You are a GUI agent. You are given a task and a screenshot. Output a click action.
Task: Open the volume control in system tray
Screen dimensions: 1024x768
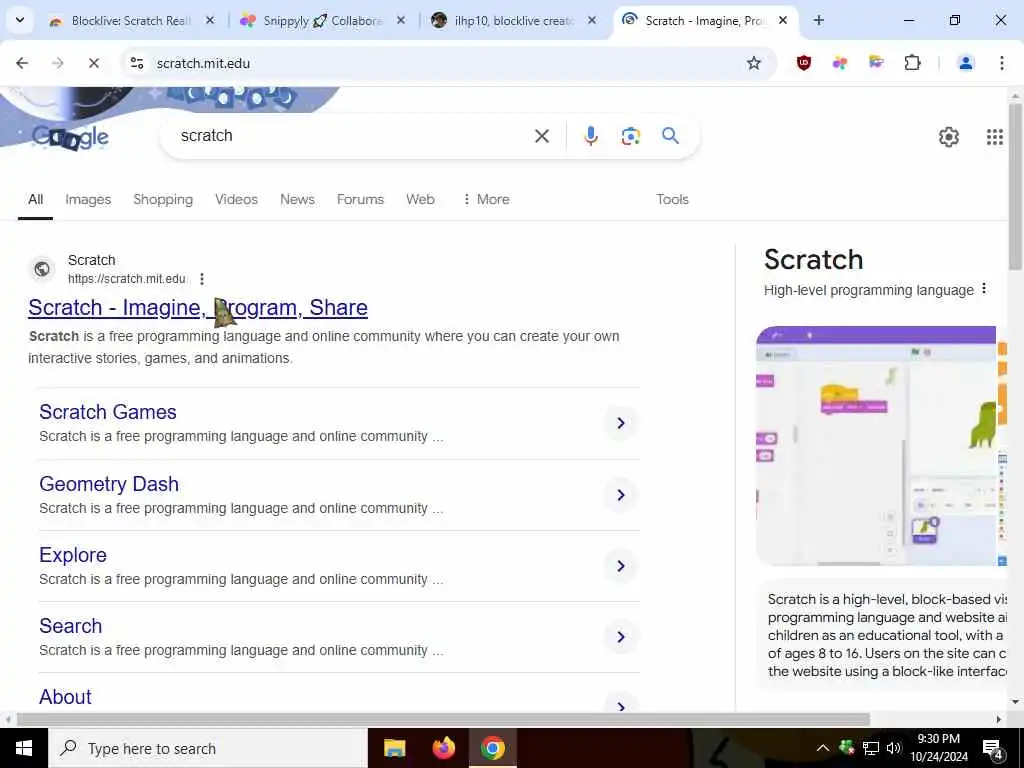click(x=893, y=748)
